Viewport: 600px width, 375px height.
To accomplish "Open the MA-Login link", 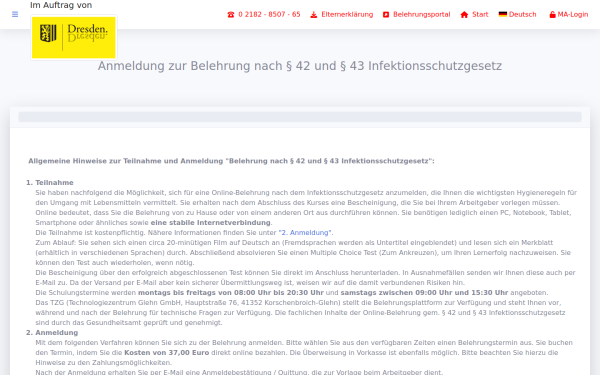I will [572, 15].
